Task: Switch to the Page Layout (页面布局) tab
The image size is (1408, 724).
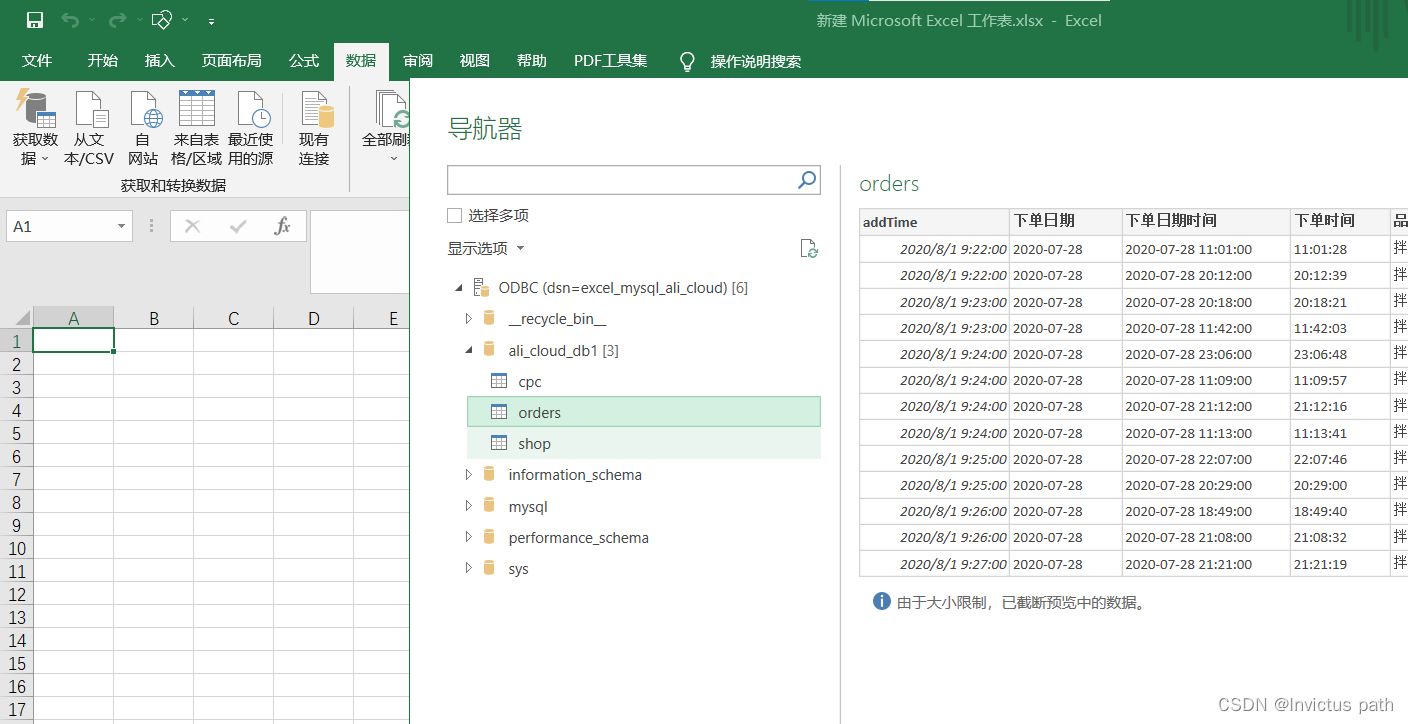Action: pos(232,61)
